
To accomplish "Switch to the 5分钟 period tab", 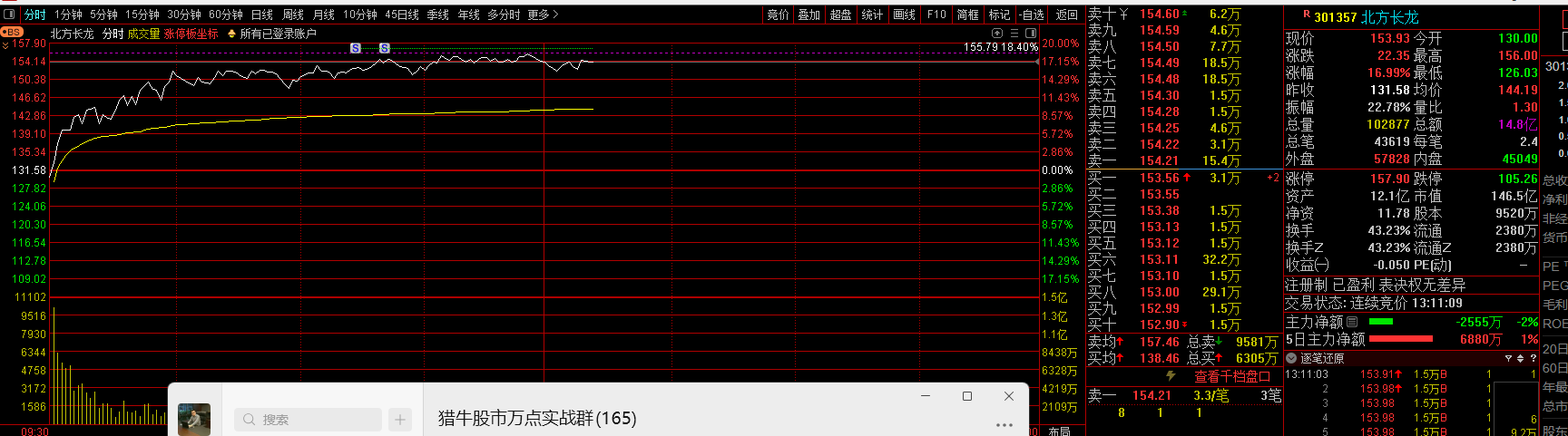I will pos(103,15).
